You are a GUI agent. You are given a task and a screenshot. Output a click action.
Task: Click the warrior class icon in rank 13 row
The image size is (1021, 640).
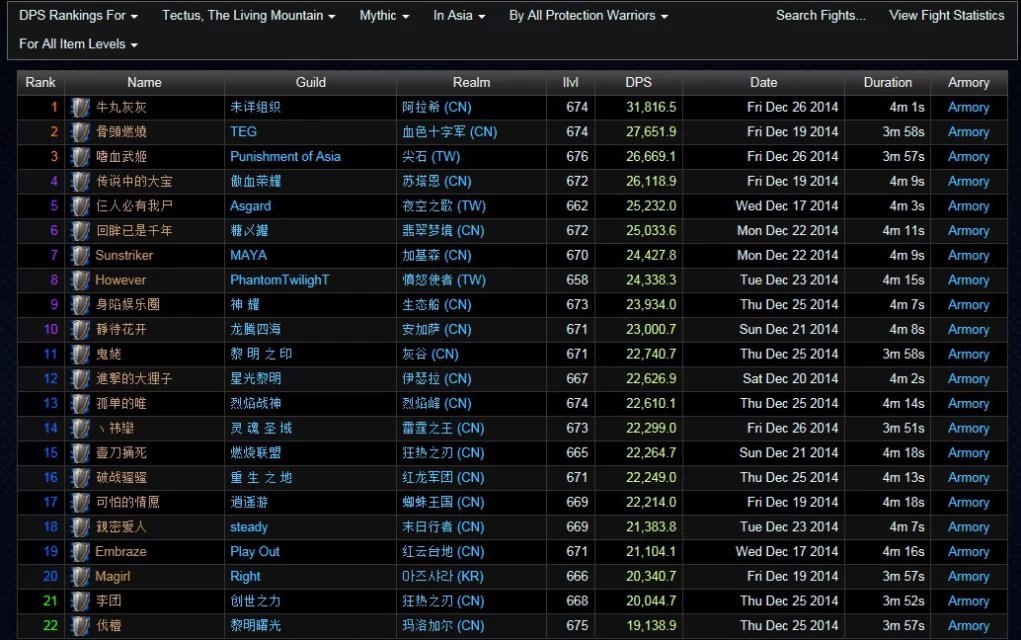click(80, 404)
